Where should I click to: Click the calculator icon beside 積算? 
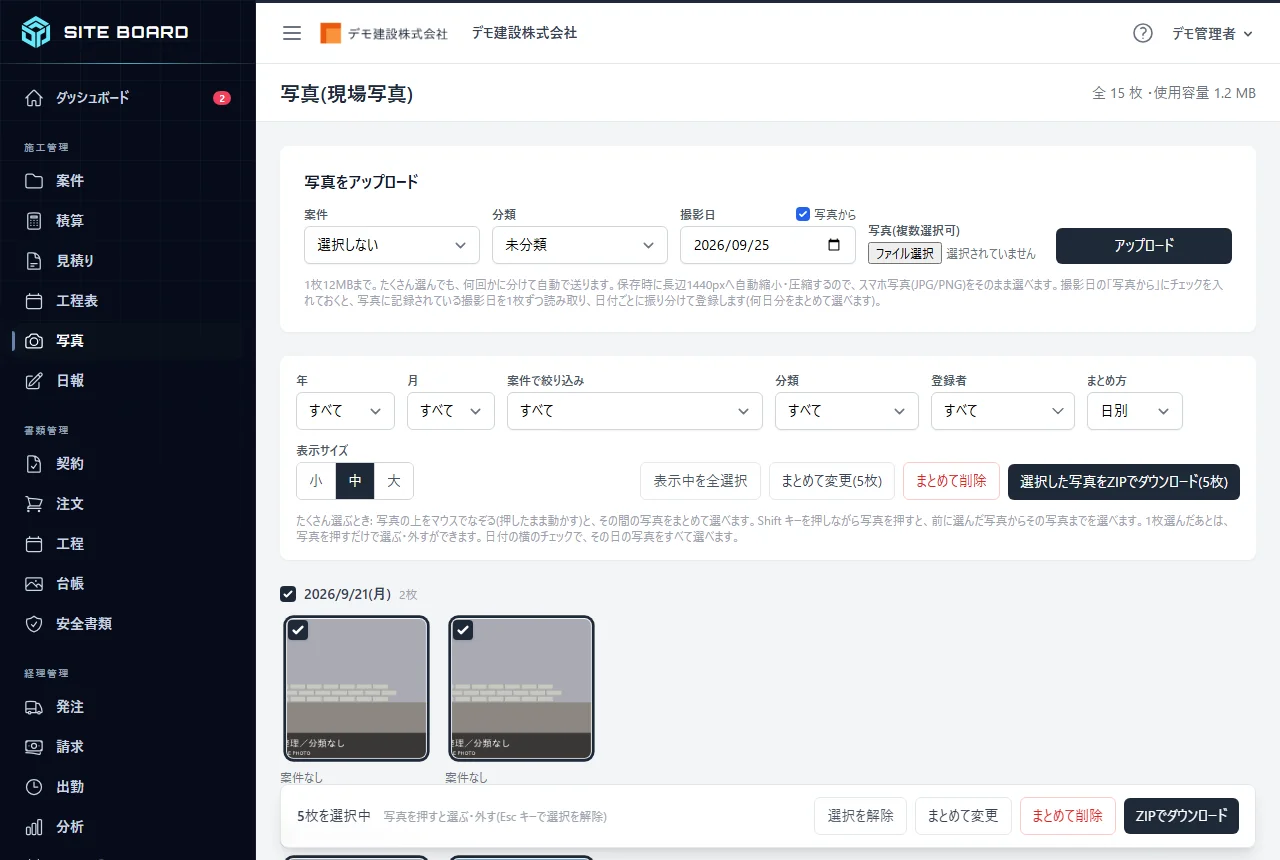pos(34,221)
